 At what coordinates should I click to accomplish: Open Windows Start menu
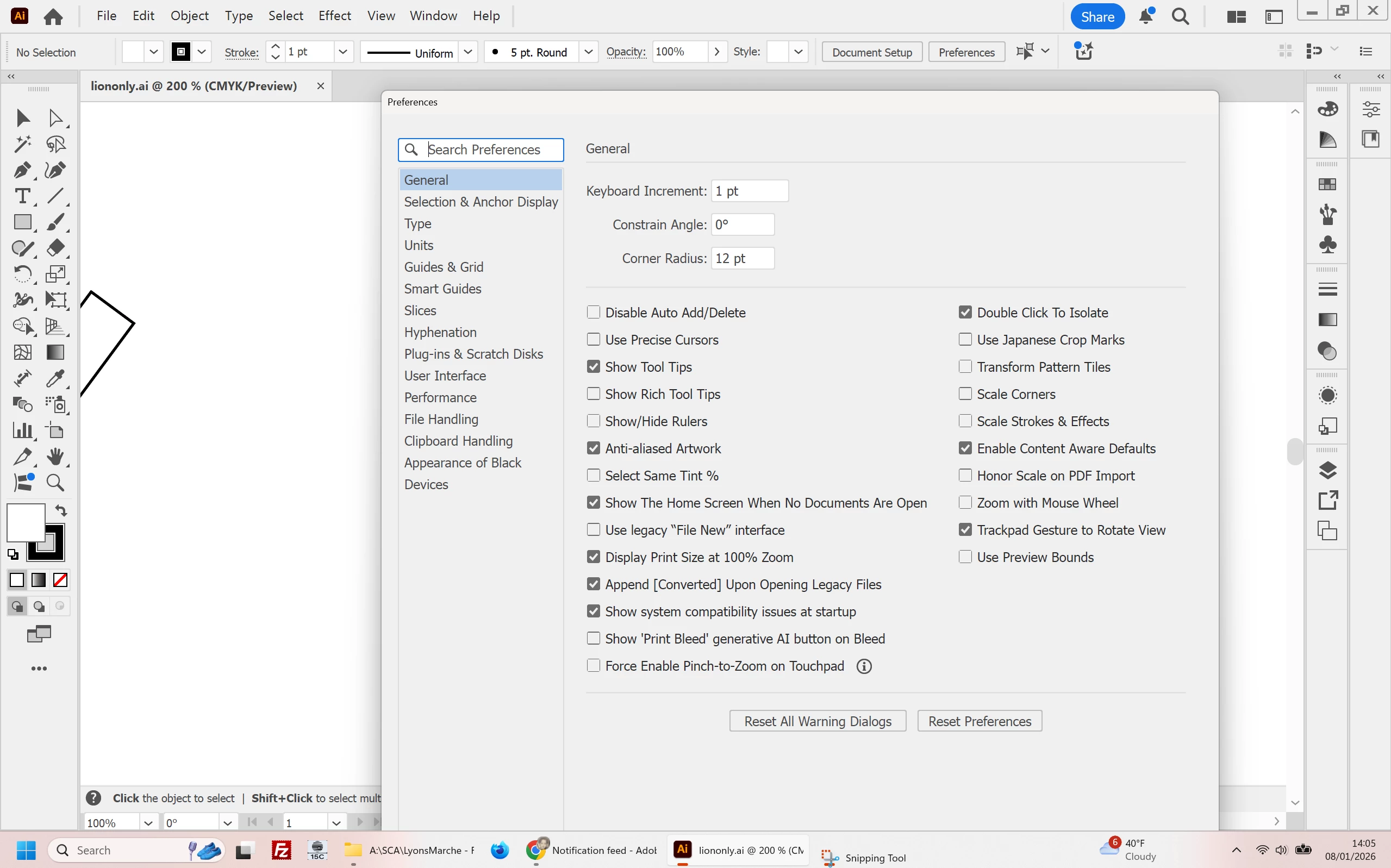tap(26, 850)
